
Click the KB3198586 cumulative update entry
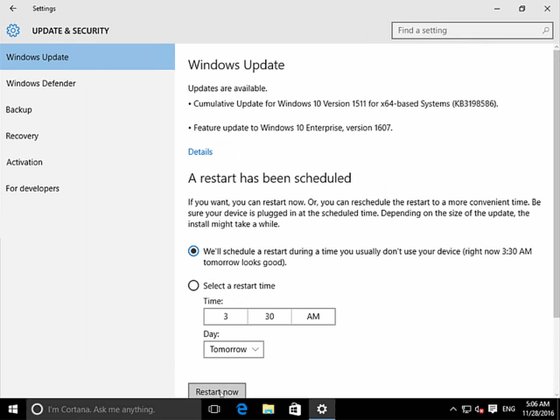click(343, 104)
